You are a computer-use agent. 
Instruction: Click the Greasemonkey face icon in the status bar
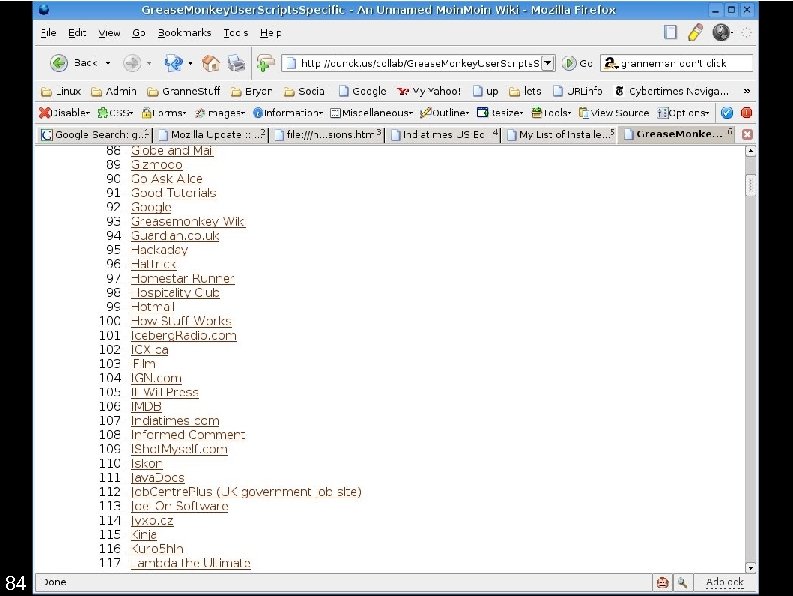point(662,582)
